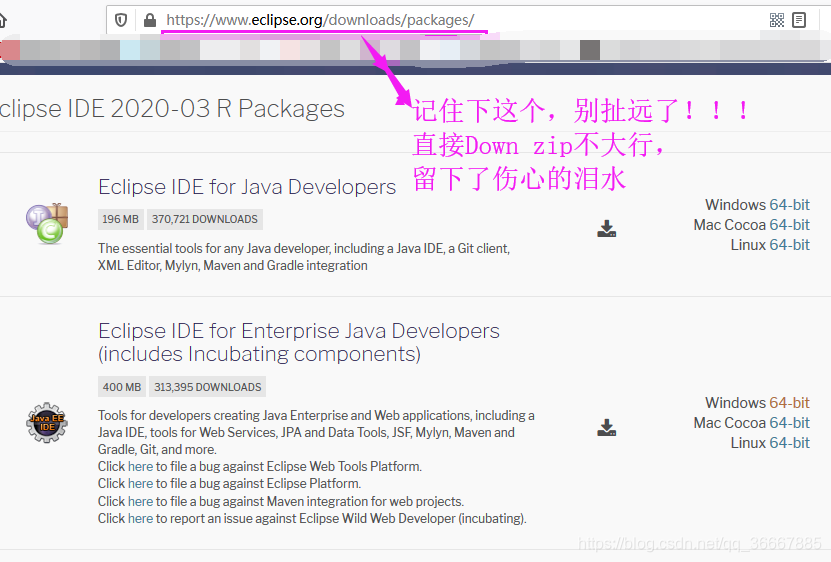Click download icon for Java Developers package
This screenshot has width=831, height=562.
[x=606, y=229]
